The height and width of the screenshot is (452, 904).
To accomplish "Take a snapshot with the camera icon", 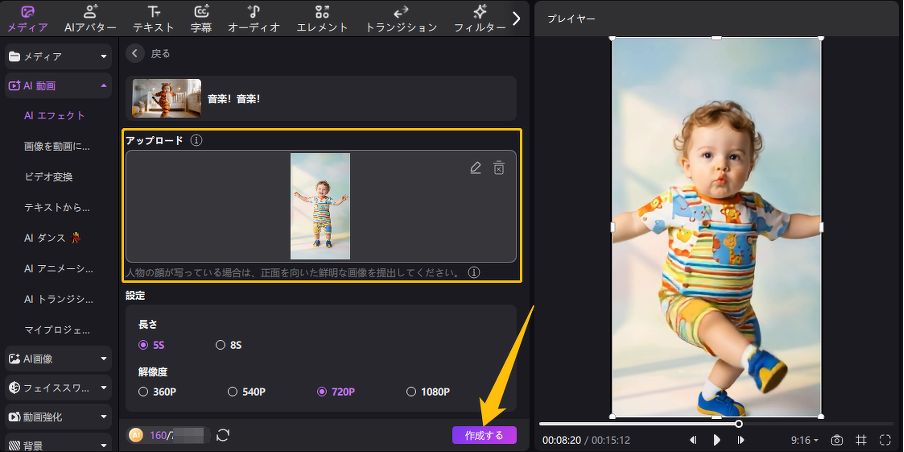I will click(x=837, y=440).
